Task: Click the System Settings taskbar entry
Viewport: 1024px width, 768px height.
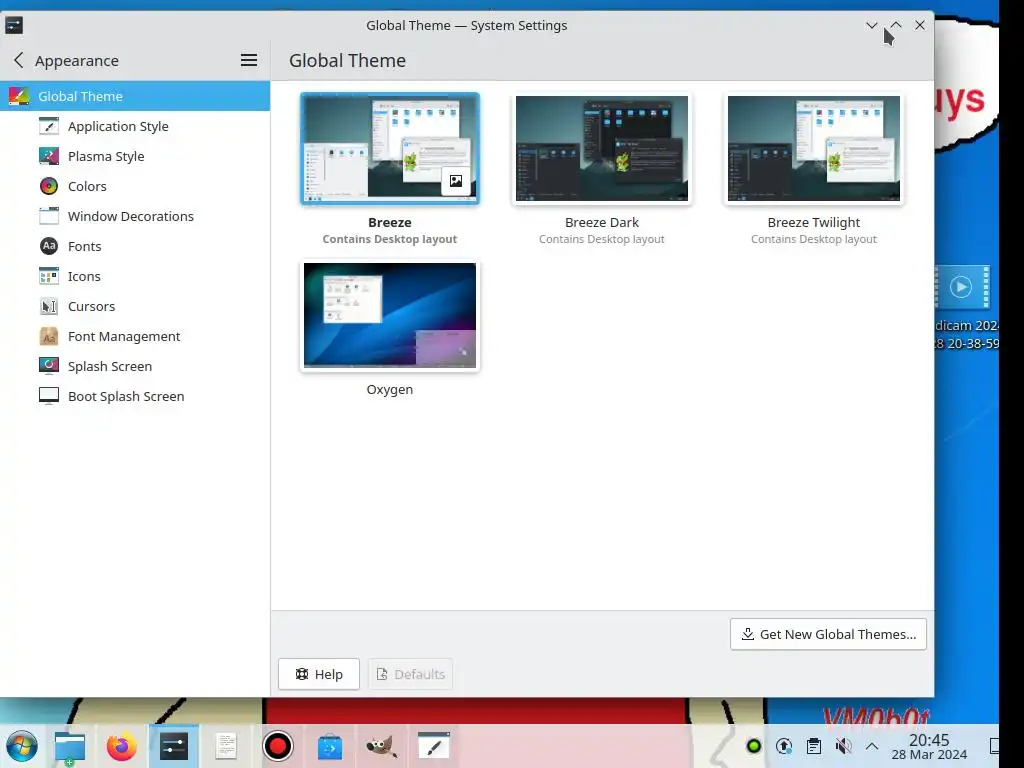Action: pyautogui.click(x=174, y=746)
